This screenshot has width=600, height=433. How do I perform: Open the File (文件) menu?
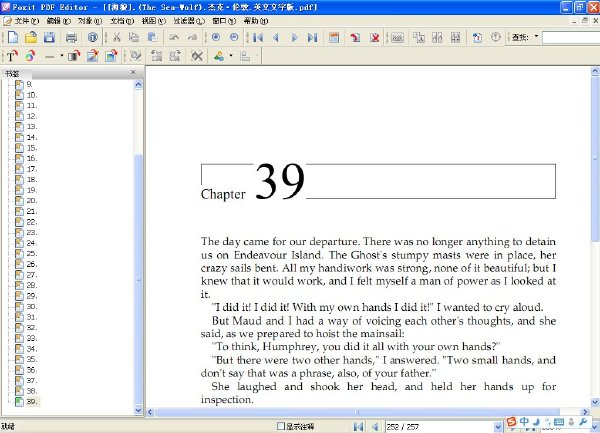[26, 21]
